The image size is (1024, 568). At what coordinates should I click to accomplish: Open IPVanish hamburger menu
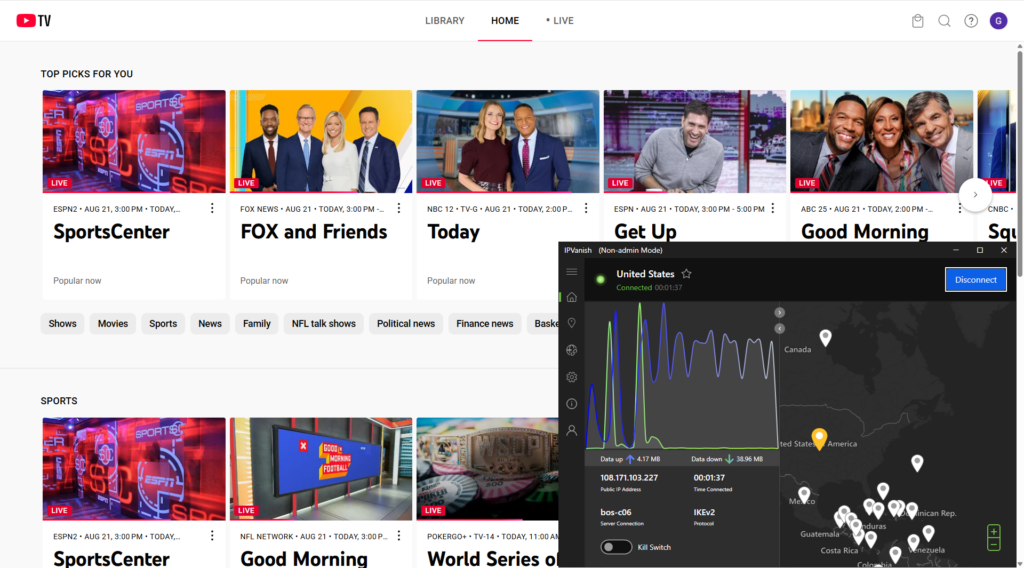coord(571,272)
